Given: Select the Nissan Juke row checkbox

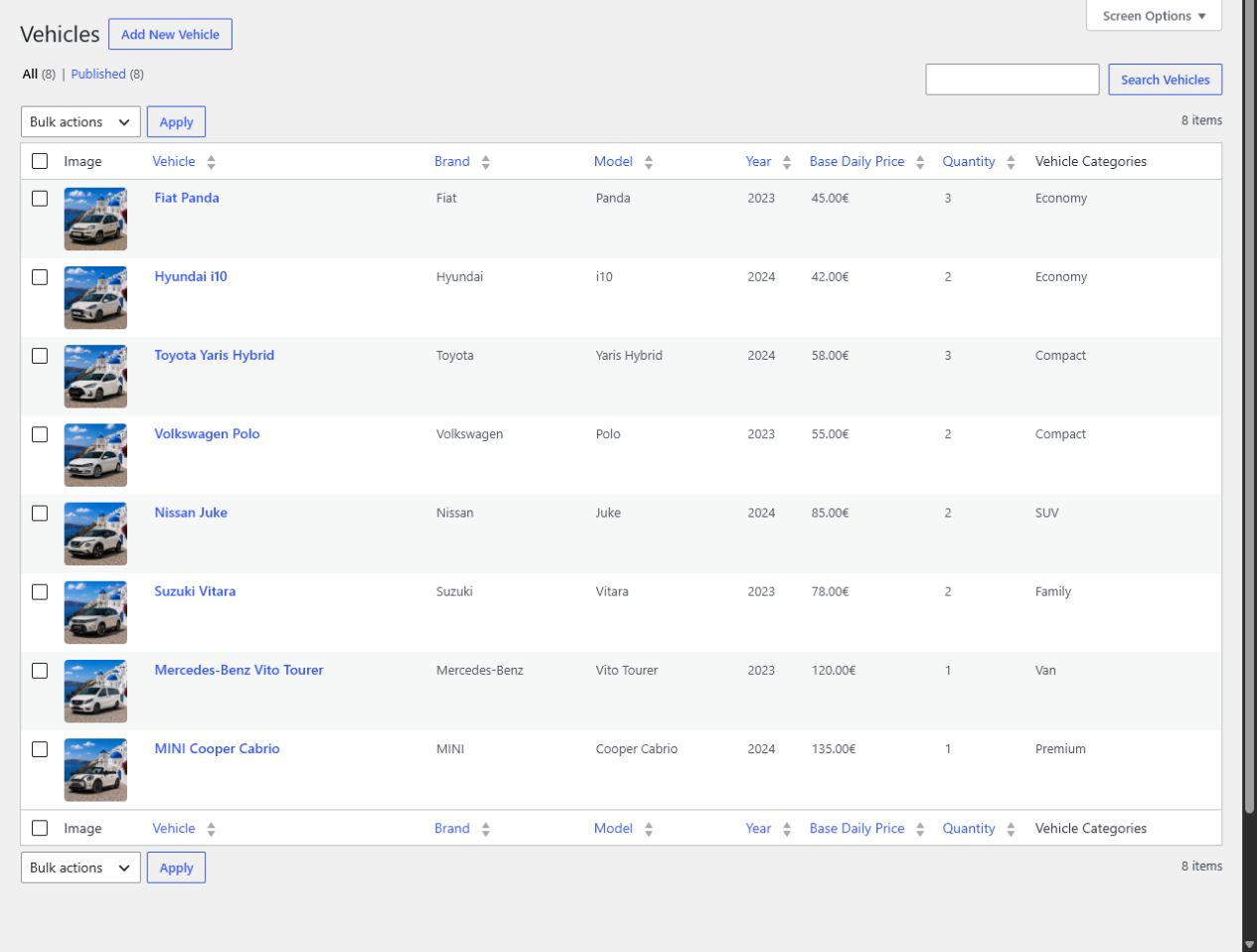Looking at the screenshot, I should pyautogui.click(x=40, y=513).
